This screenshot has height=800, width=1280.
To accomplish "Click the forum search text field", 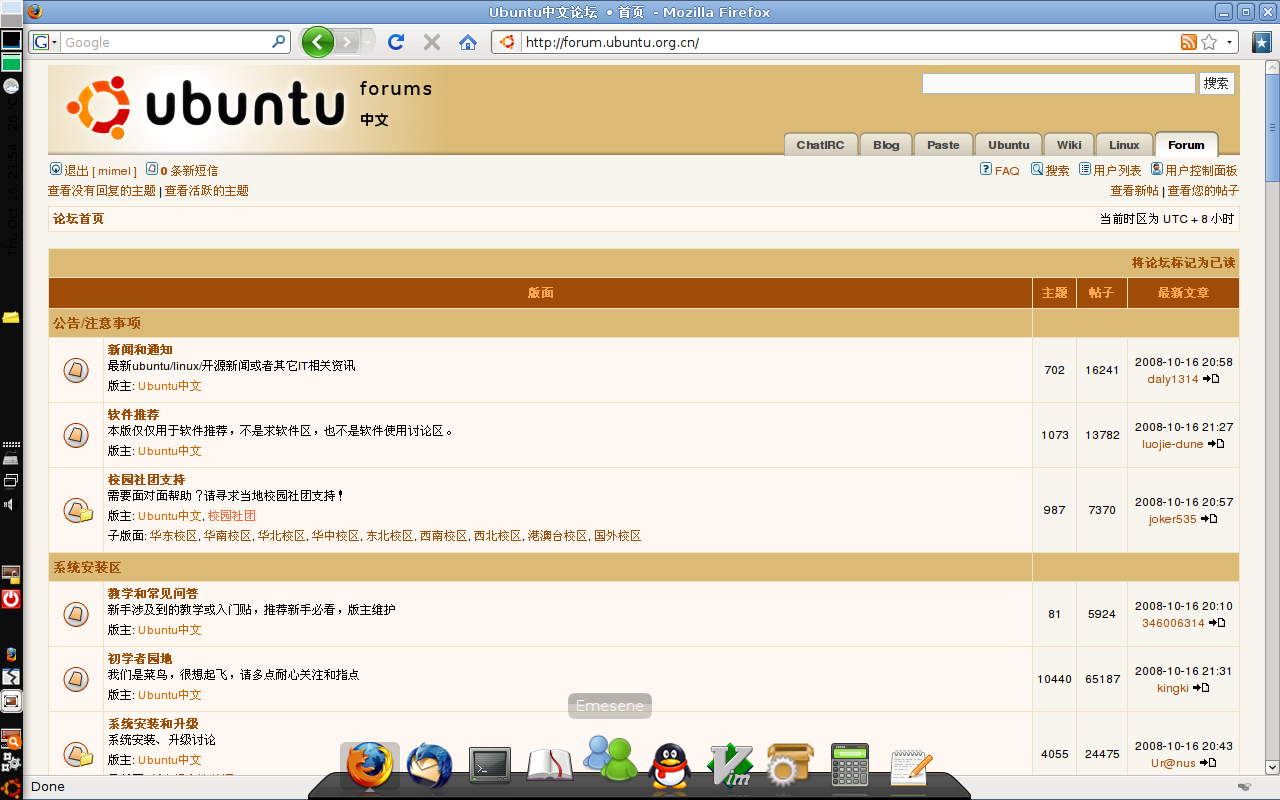I will [x=1058, y=83].
